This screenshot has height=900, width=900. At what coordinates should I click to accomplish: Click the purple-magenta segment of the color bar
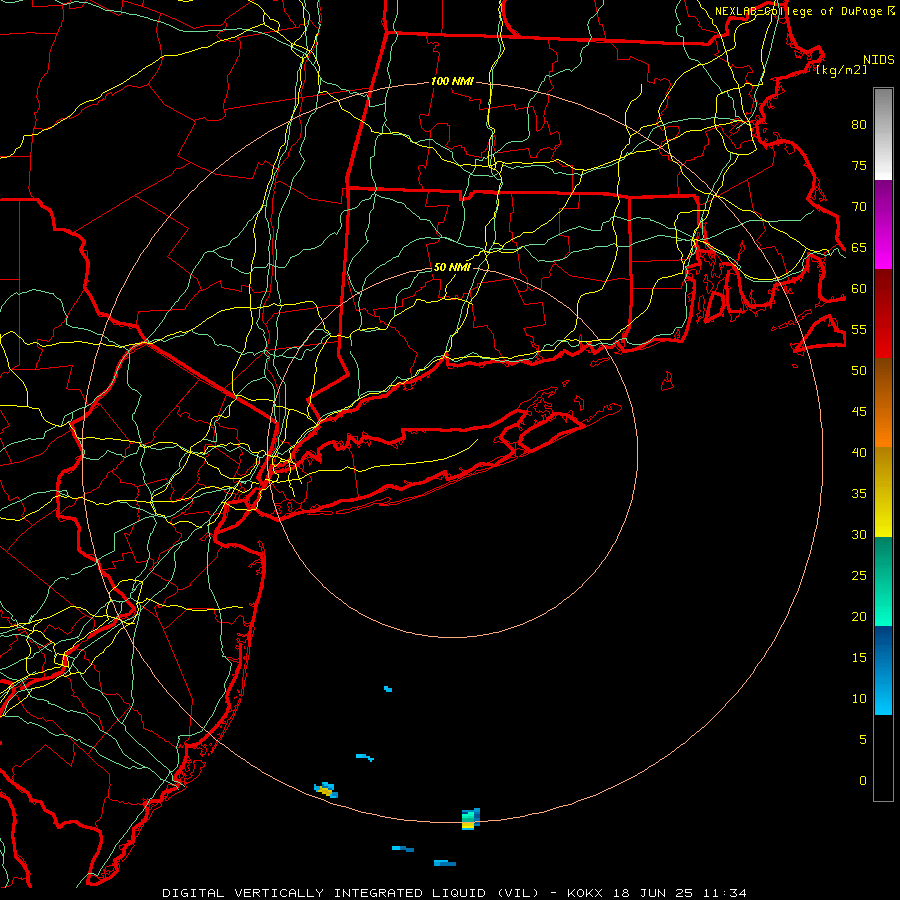[x=883, y=224]
